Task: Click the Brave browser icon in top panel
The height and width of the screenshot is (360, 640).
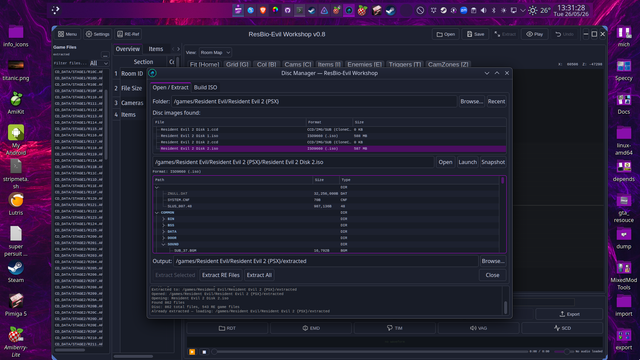Action: [x=263, y=11]
